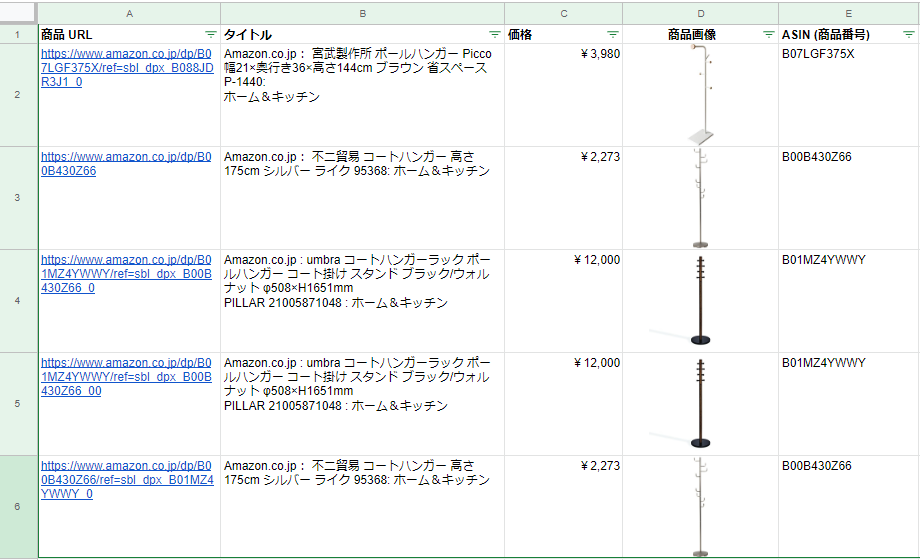Open Amazon link ending 430Z66_00

tap(126, 377)
